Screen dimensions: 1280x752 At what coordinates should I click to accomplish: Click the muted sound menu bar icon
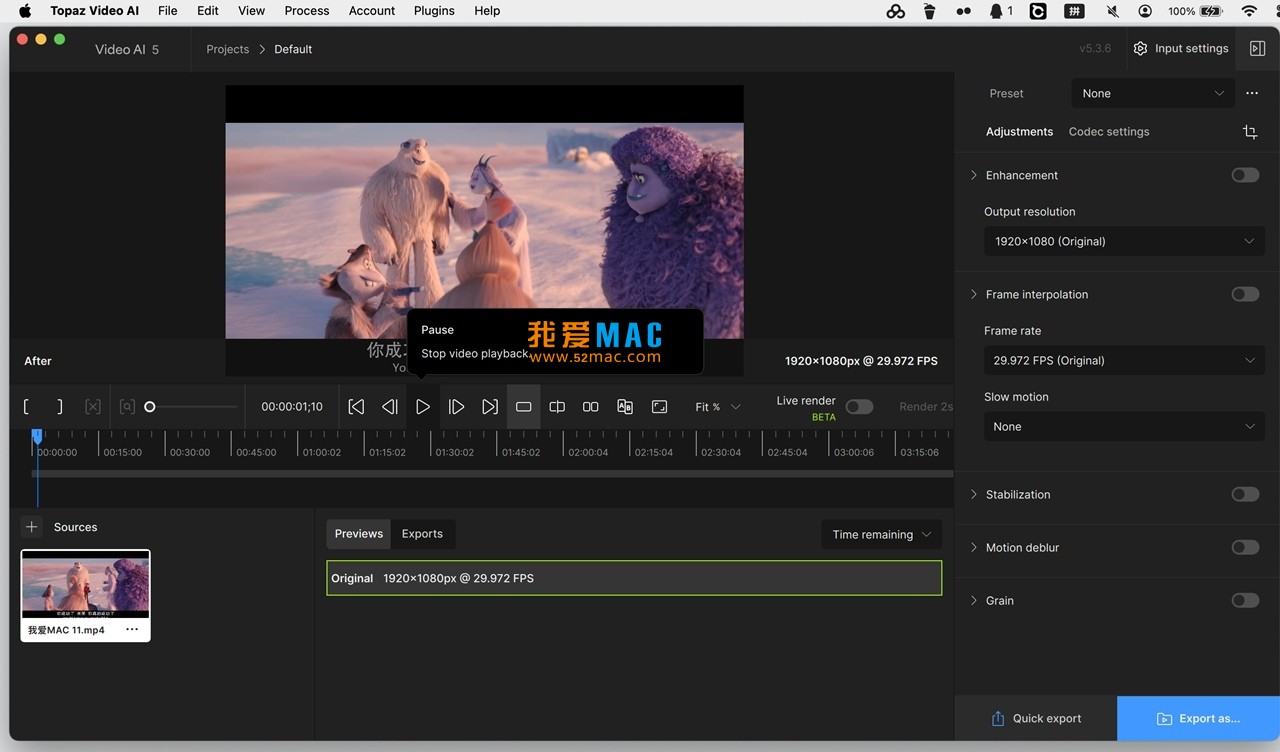pyautogui.click(x=1112, y=11)
